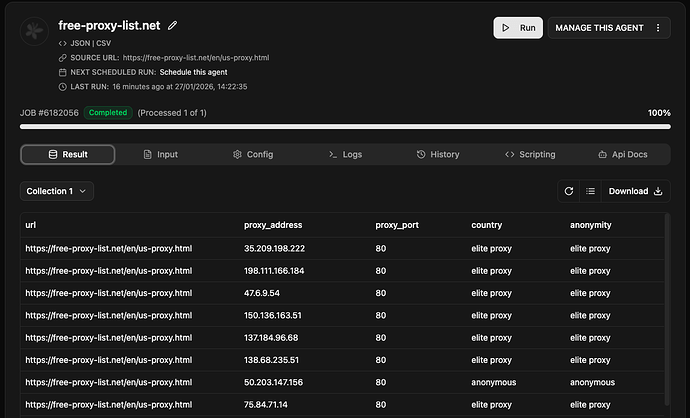Screen dimensions: 690x418
Task: Click MANAGE THIS AGENT button
Action: click(599, 28)
